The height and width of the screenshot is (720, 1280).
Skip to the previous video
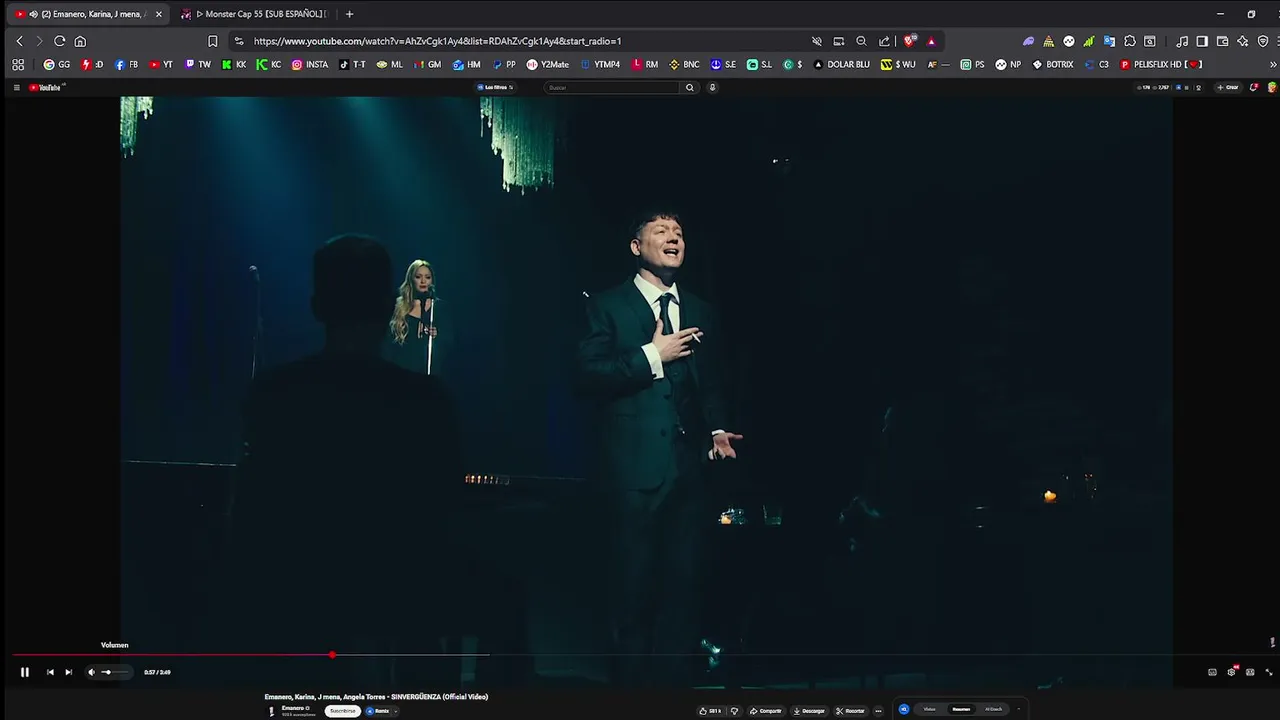[50, 672]
